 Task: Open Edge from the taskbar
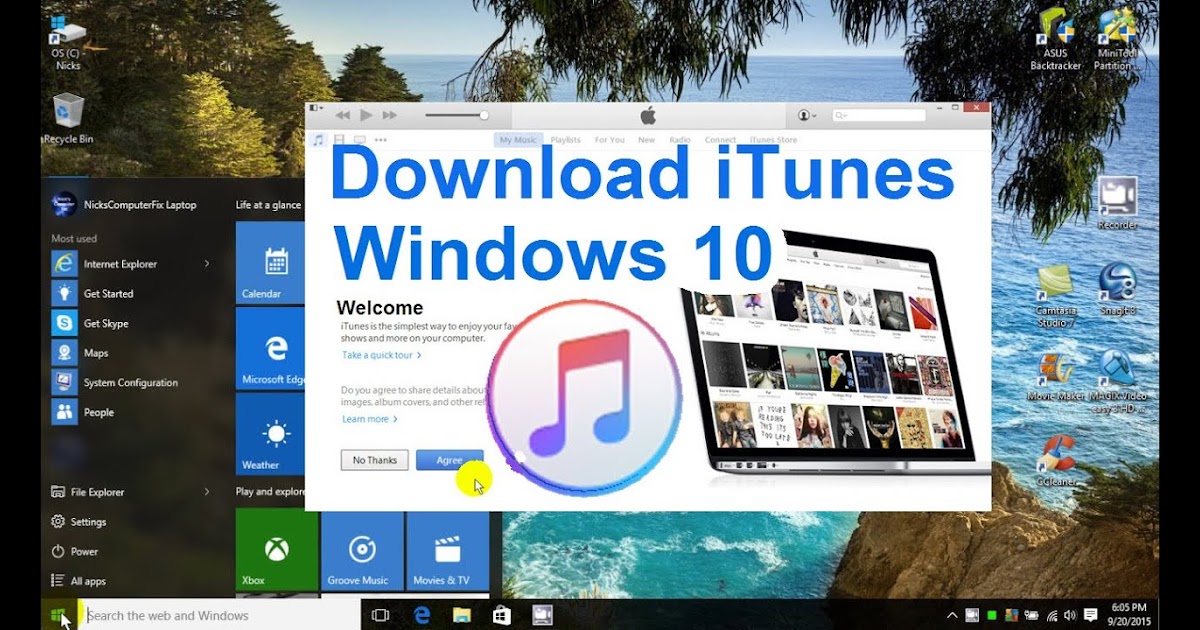(421, 615)
